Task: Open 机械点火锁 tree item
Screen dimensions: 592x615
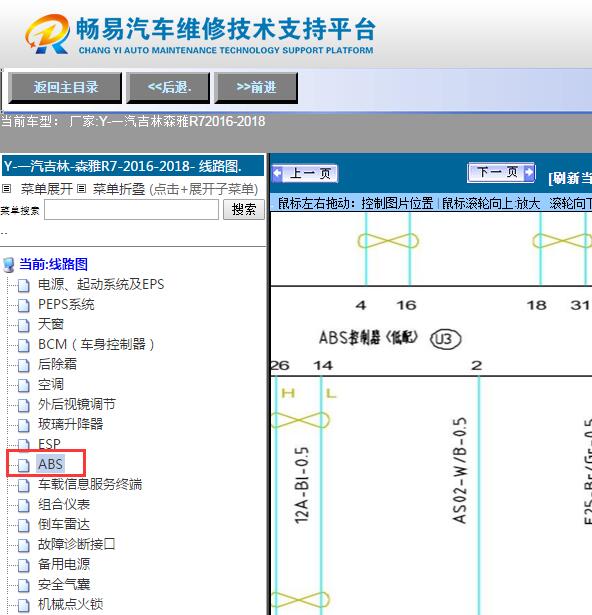Action: tap(70, 604)
